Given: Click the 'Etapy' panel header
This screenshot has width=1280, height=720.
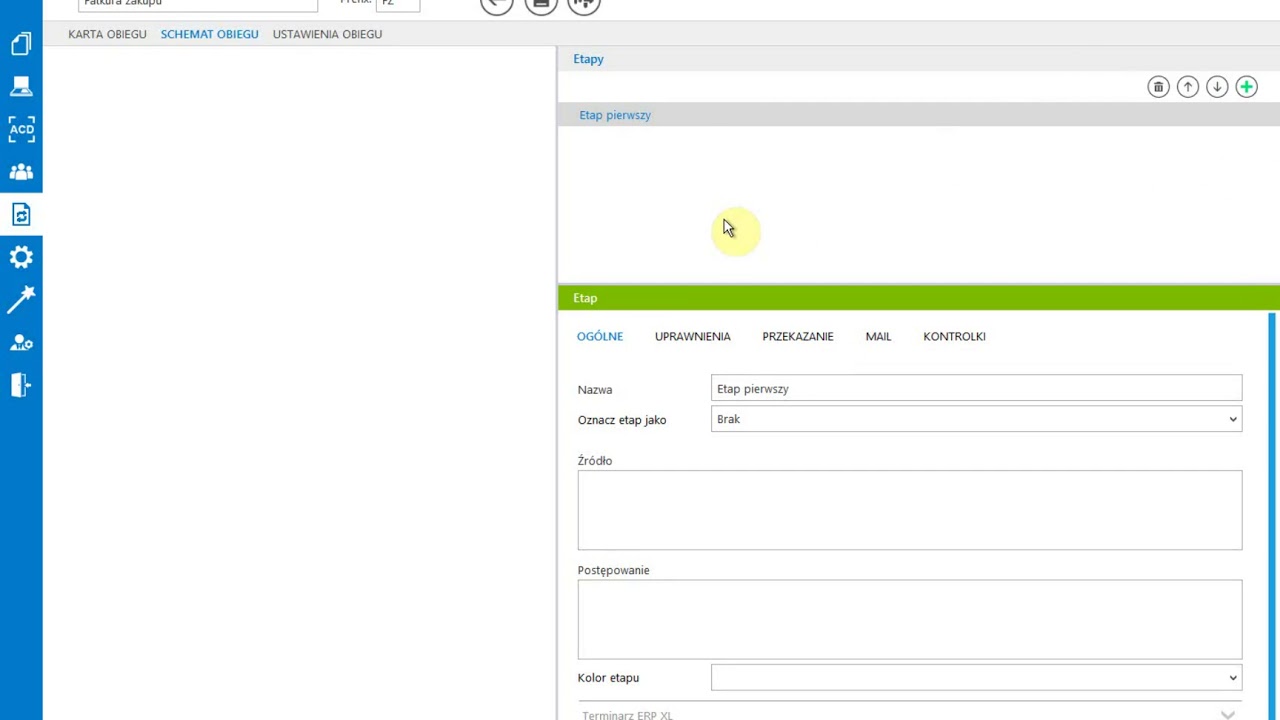Looking at the screenshot, I should (x=918, y=59).
